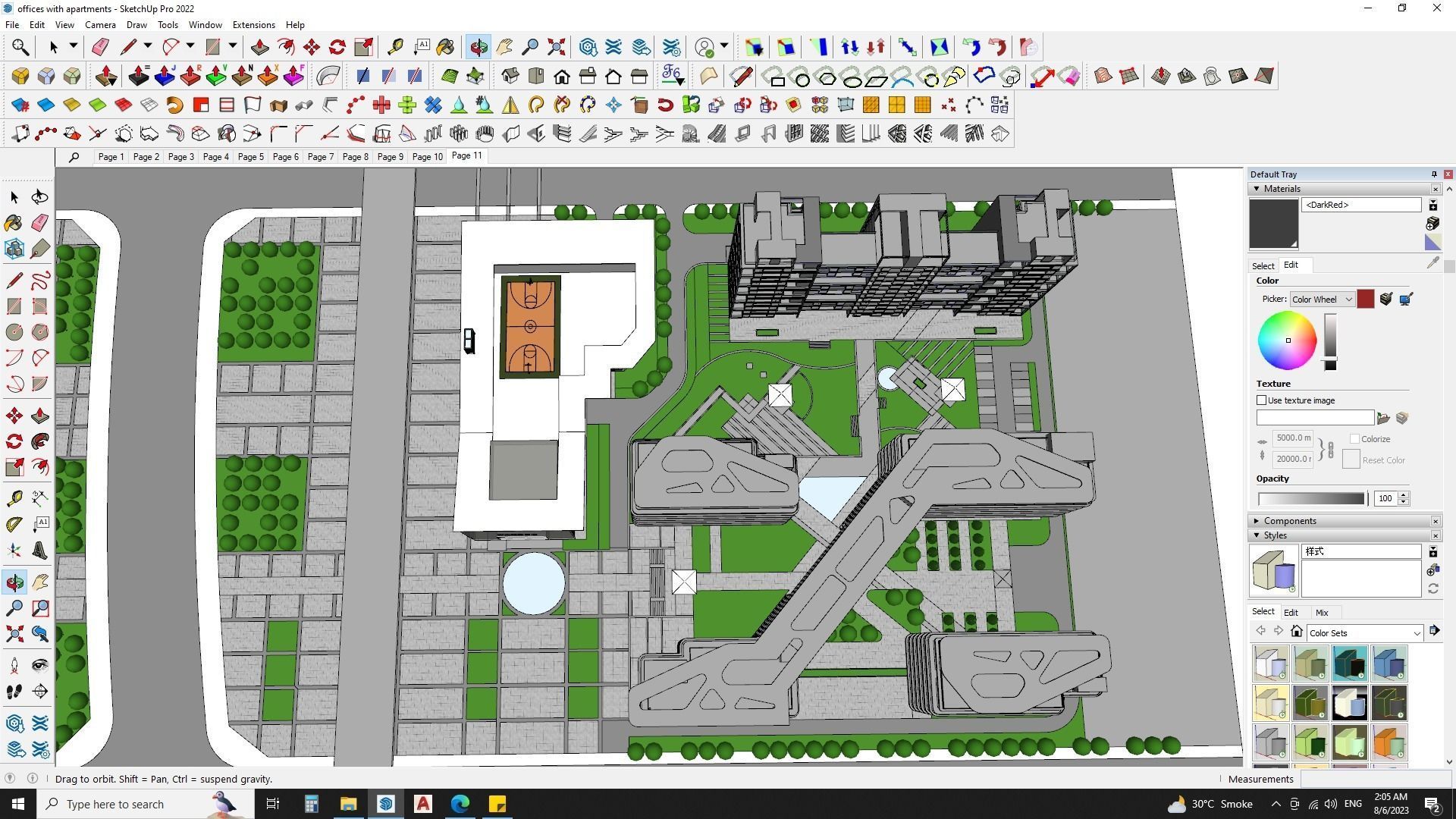1456x819 pixels.
Task: Click the color wheel picker
Action: pyautogui.click(x=1287, y=340)
